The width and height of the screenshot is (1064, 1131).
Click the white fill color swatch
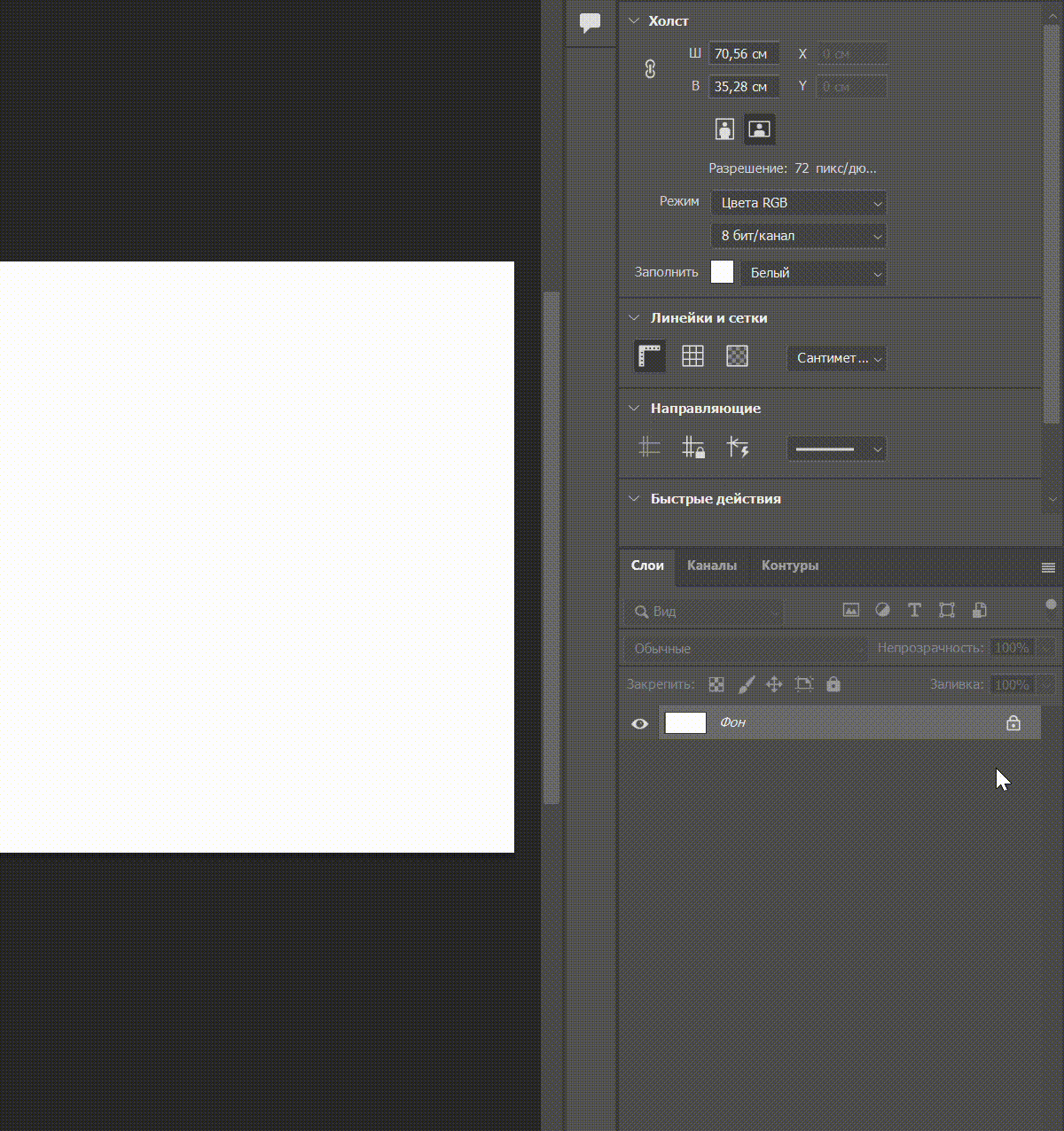tap(723, 272)
